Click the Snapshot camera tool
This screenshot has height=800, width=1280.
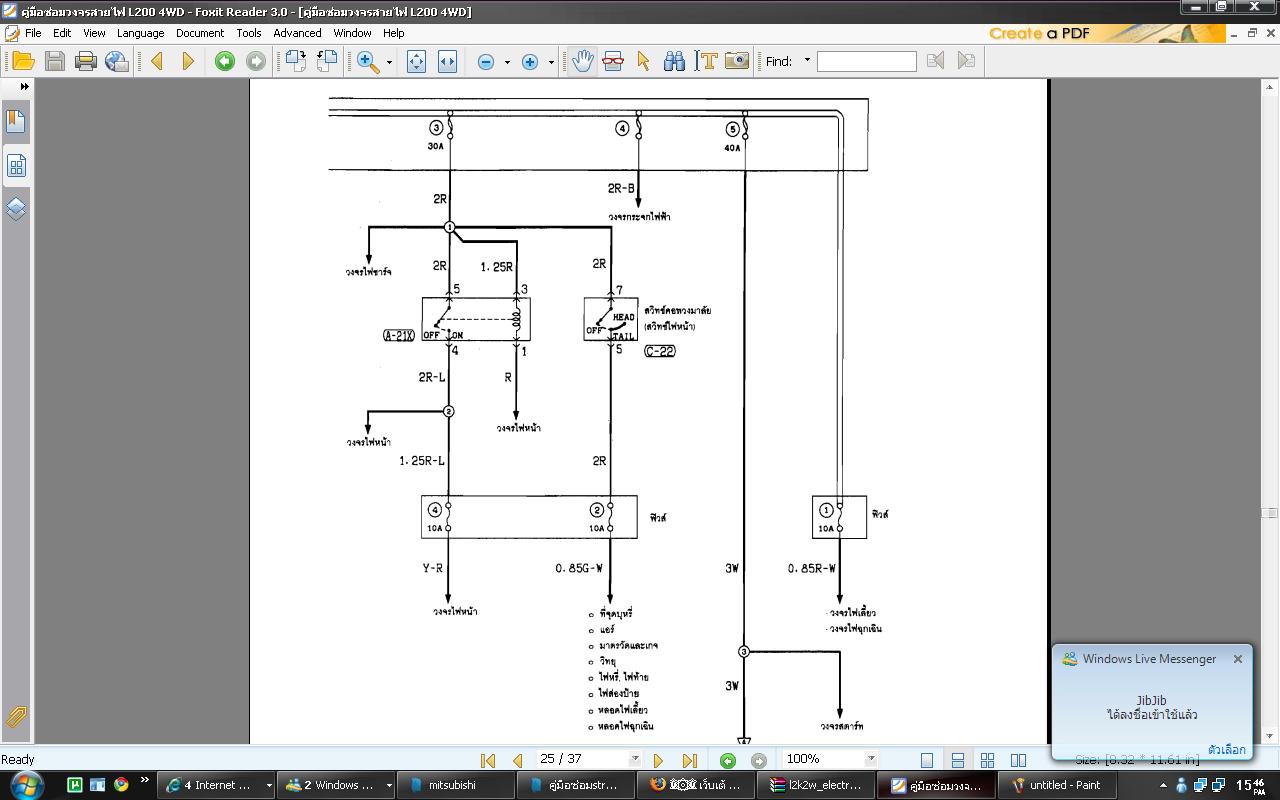(x=737, y=62)
